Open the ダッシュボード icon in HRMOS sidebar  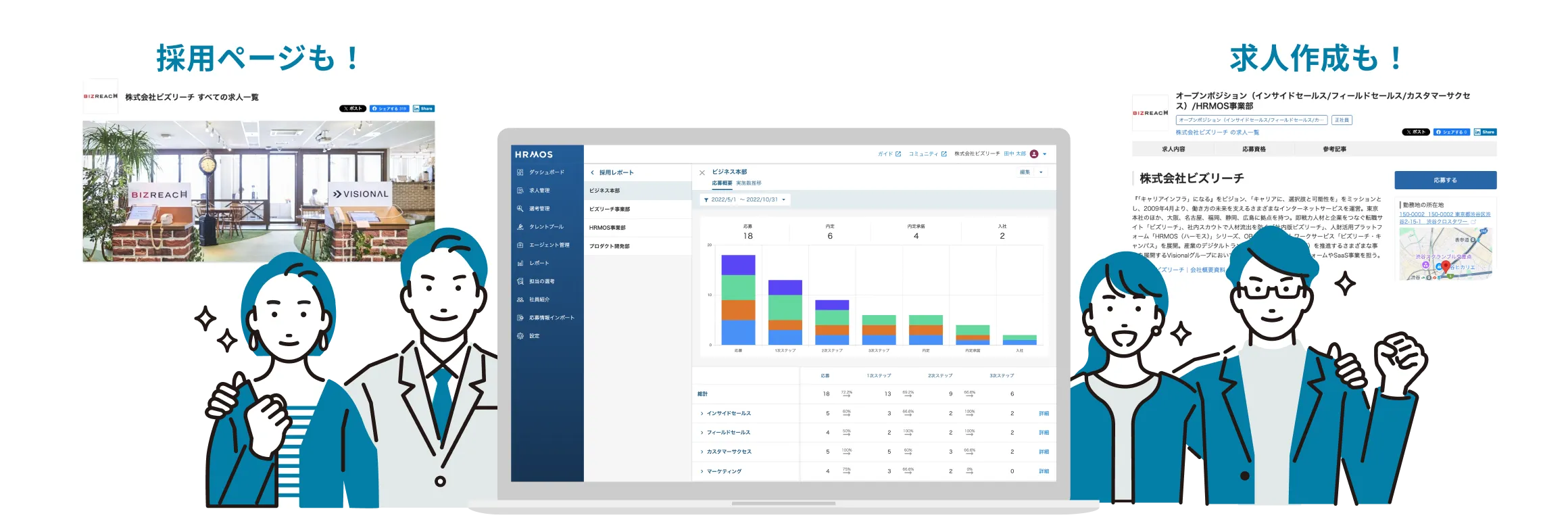520,172
